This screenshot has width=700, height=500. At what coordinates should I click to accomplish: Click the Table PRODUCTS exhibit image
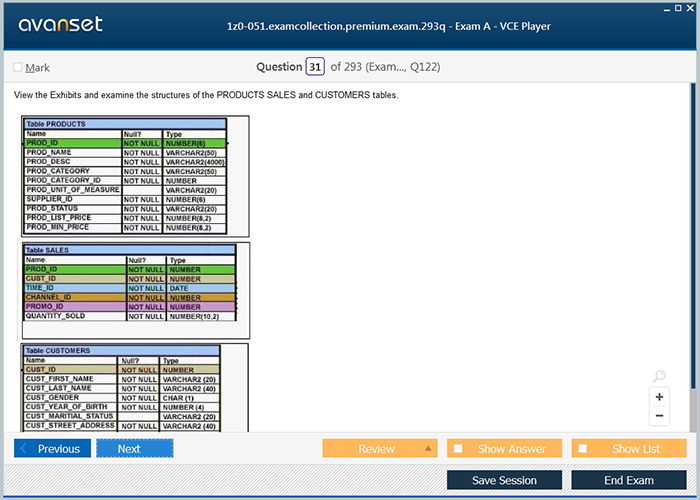(x=136, y=176)
